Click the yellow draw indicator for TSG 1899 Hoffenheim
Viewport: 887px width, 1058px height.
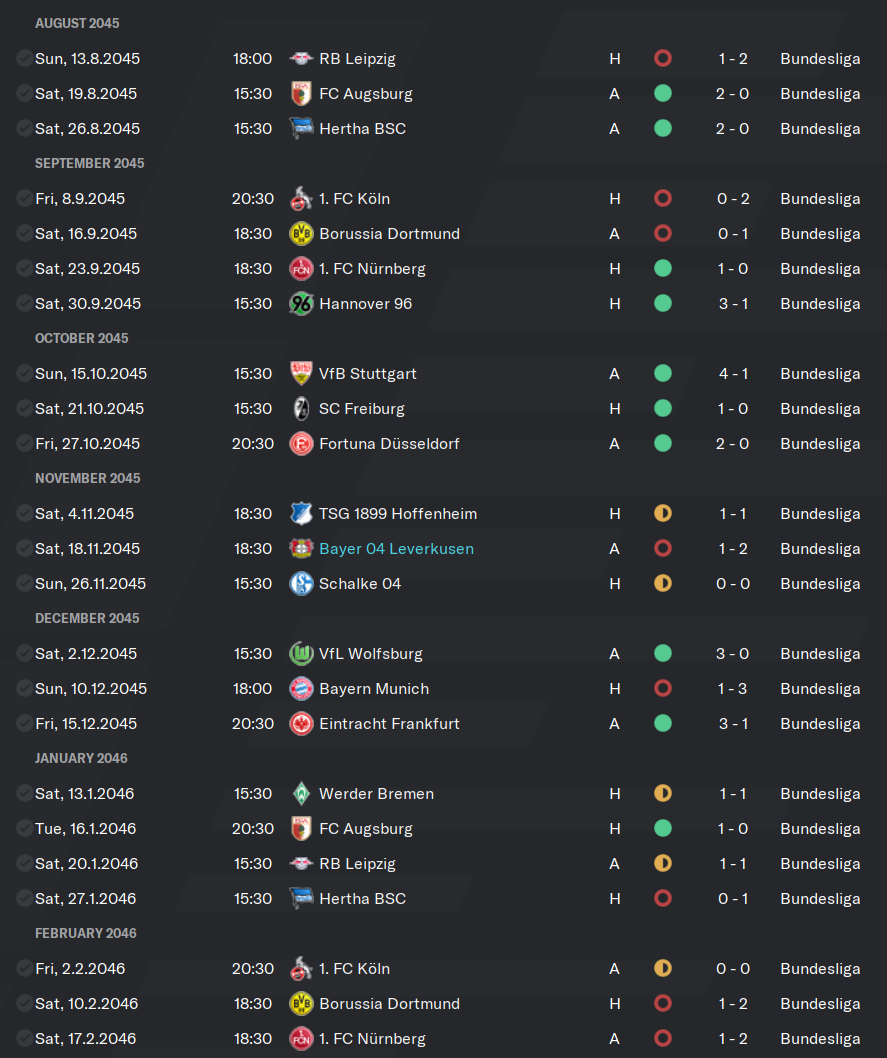tap(663, 513)
